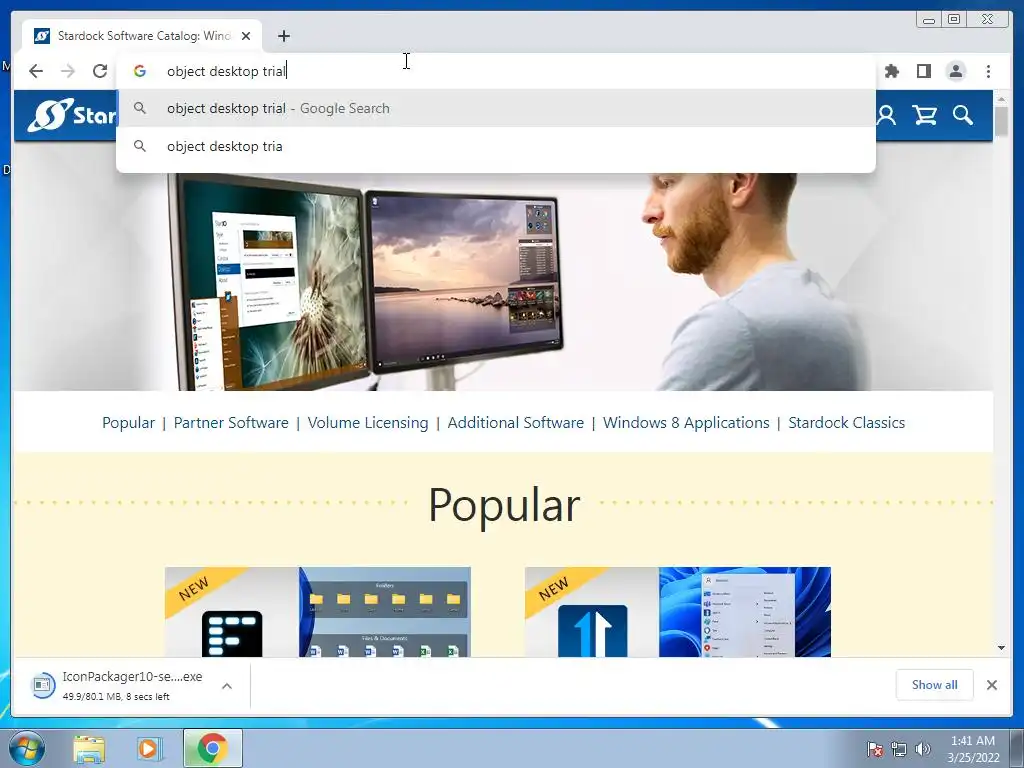The image size is (1024, 768).
Task: Select the Stardock Software Catalog tab
Action: tap(142, 36)
